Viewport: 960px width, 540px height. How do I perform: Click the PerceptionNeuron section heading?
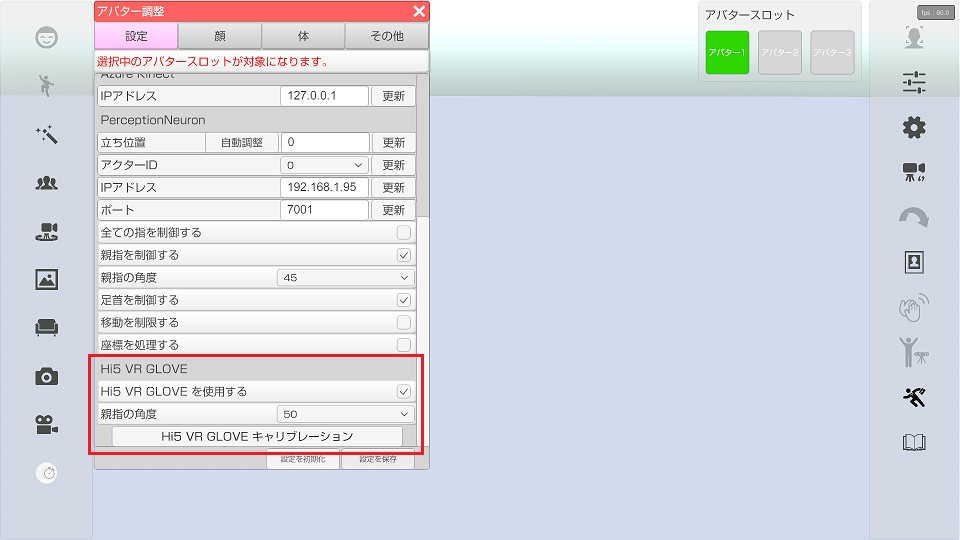(x=153, y=120)
